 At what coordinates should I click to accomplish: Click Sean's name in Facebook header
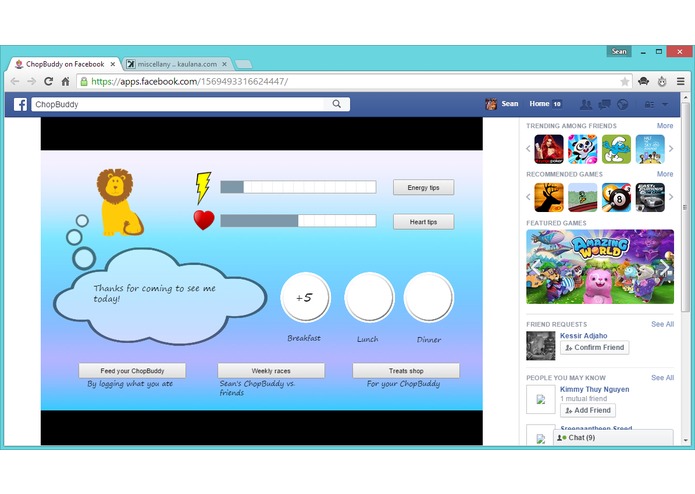[x=510, y=104]
